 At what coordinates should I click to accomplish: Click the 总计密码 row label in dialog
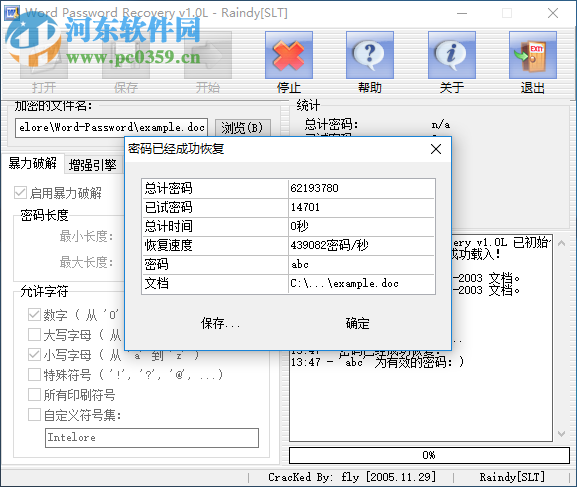(169, 188)
